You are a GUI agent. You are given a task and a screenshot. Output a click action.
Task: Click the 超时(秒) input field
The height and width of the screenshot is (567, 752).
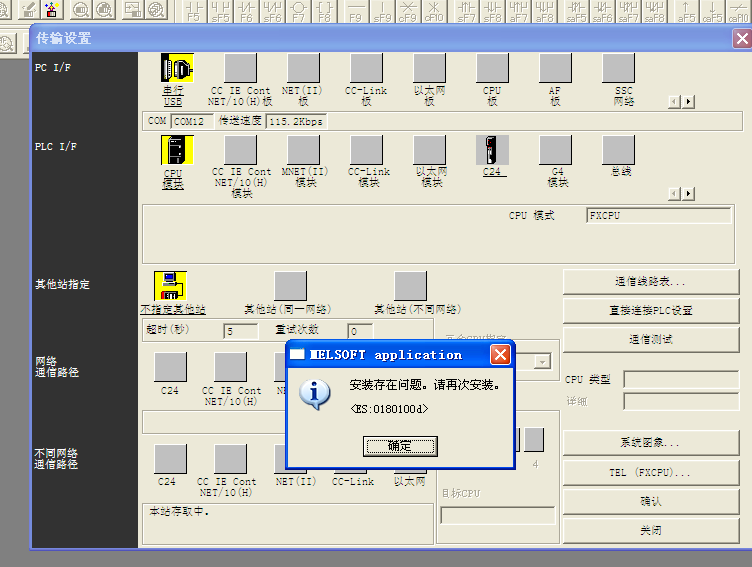point(242,331)
